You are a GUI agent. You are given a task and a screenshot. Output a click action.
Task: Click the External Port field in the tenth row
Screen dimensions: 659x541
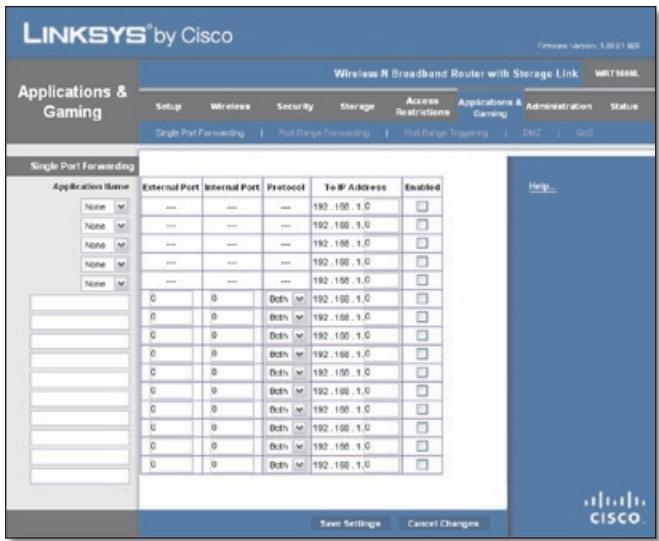click(171, 372)
